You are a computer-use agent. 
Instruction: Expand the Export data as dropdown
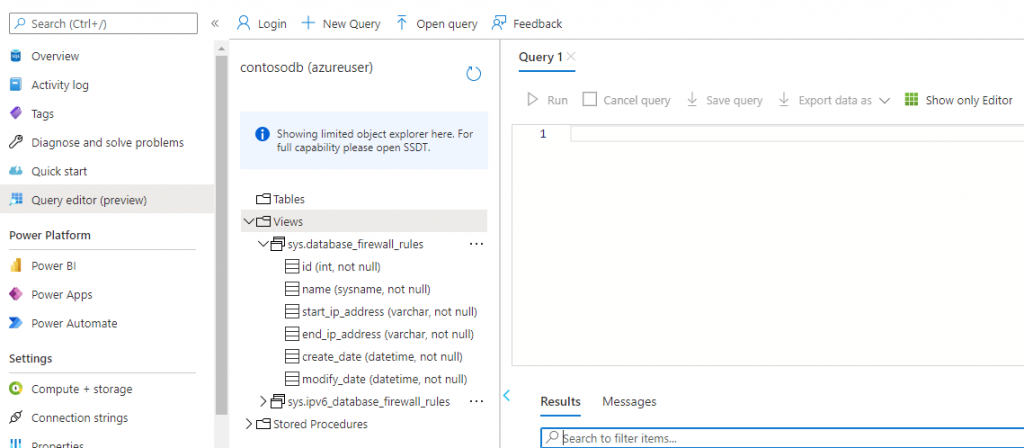(x=884, y=101)
